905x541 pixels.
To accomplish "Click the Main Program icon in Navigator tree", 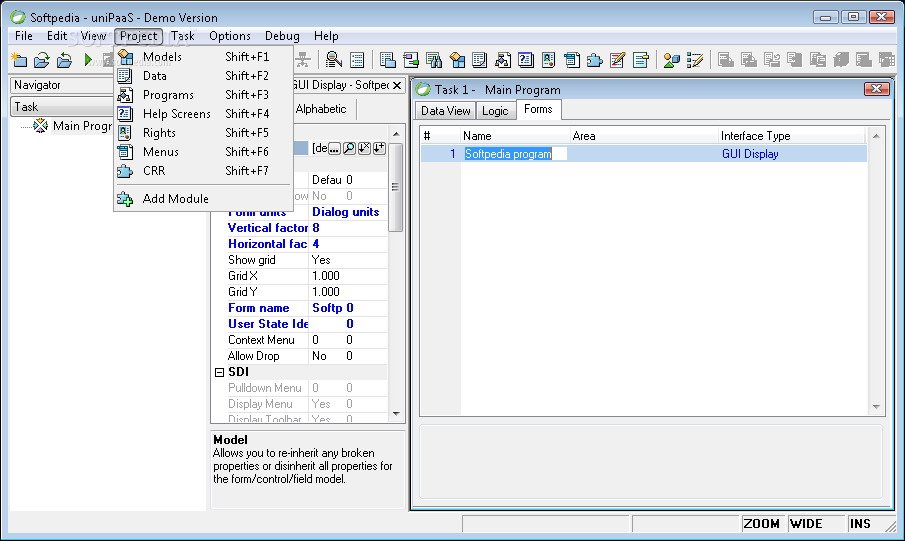I will pyautogui.click(x=40, y=125).
